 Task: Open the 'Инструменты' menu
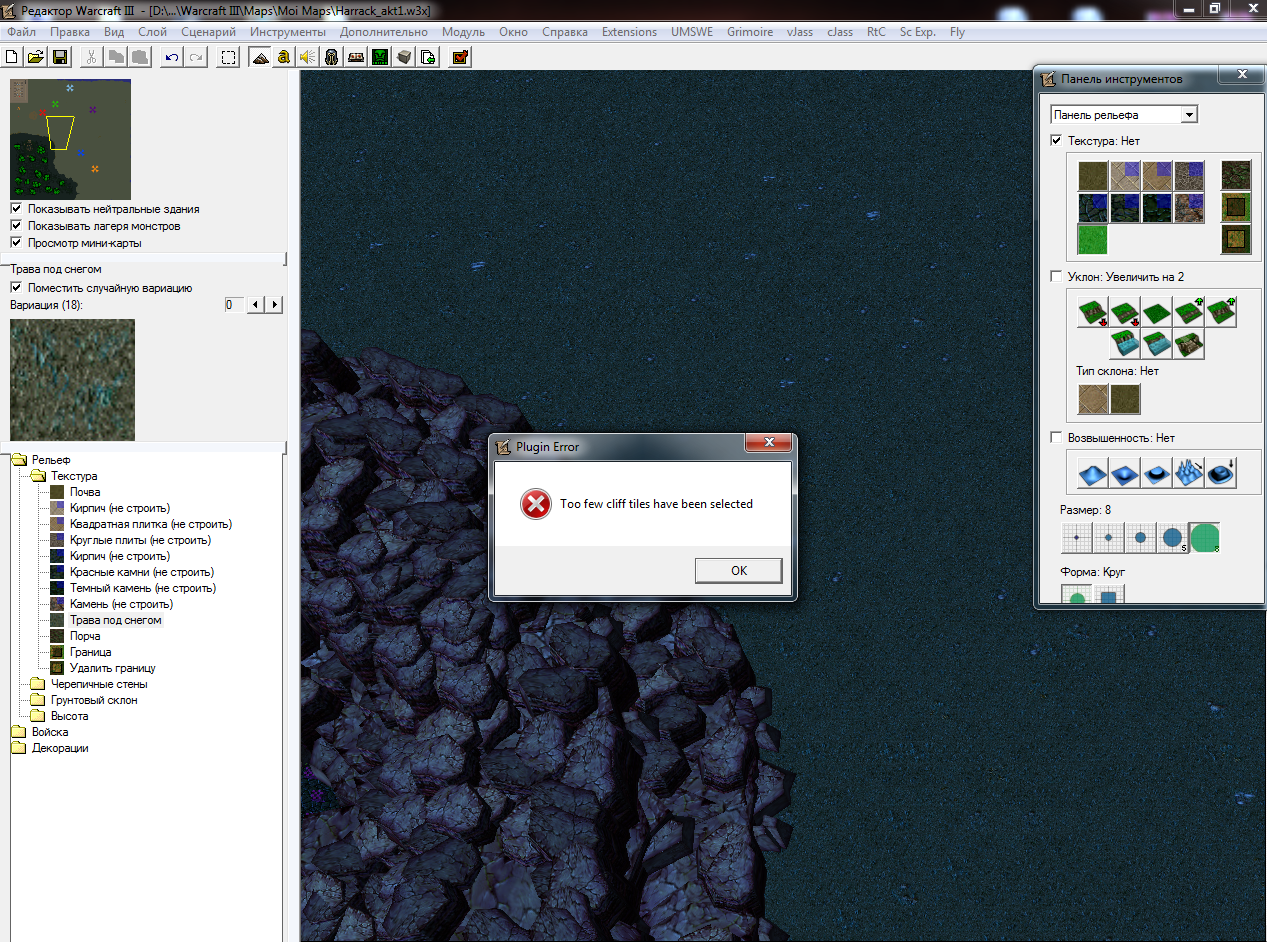click(x=288, y=32)
